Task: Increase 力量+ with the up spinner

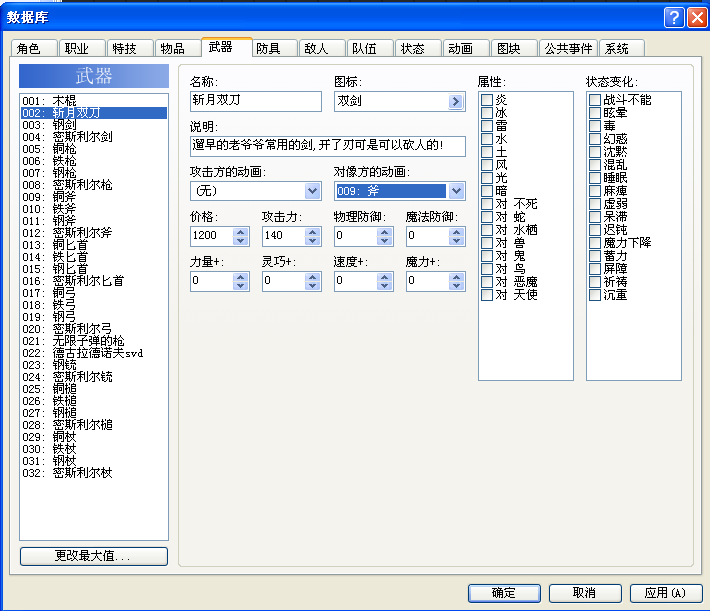Action: pyautogui.click(x=240, y=277)
